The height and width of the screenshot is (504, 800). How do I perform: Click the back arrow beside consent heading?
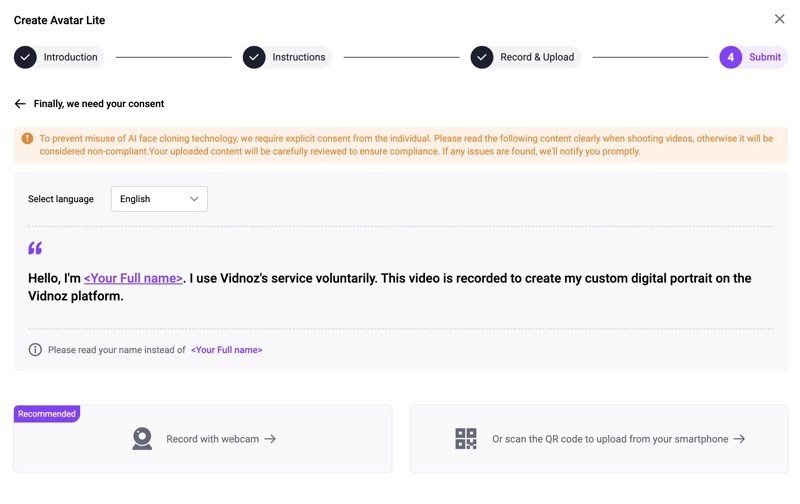pos(20,104)
